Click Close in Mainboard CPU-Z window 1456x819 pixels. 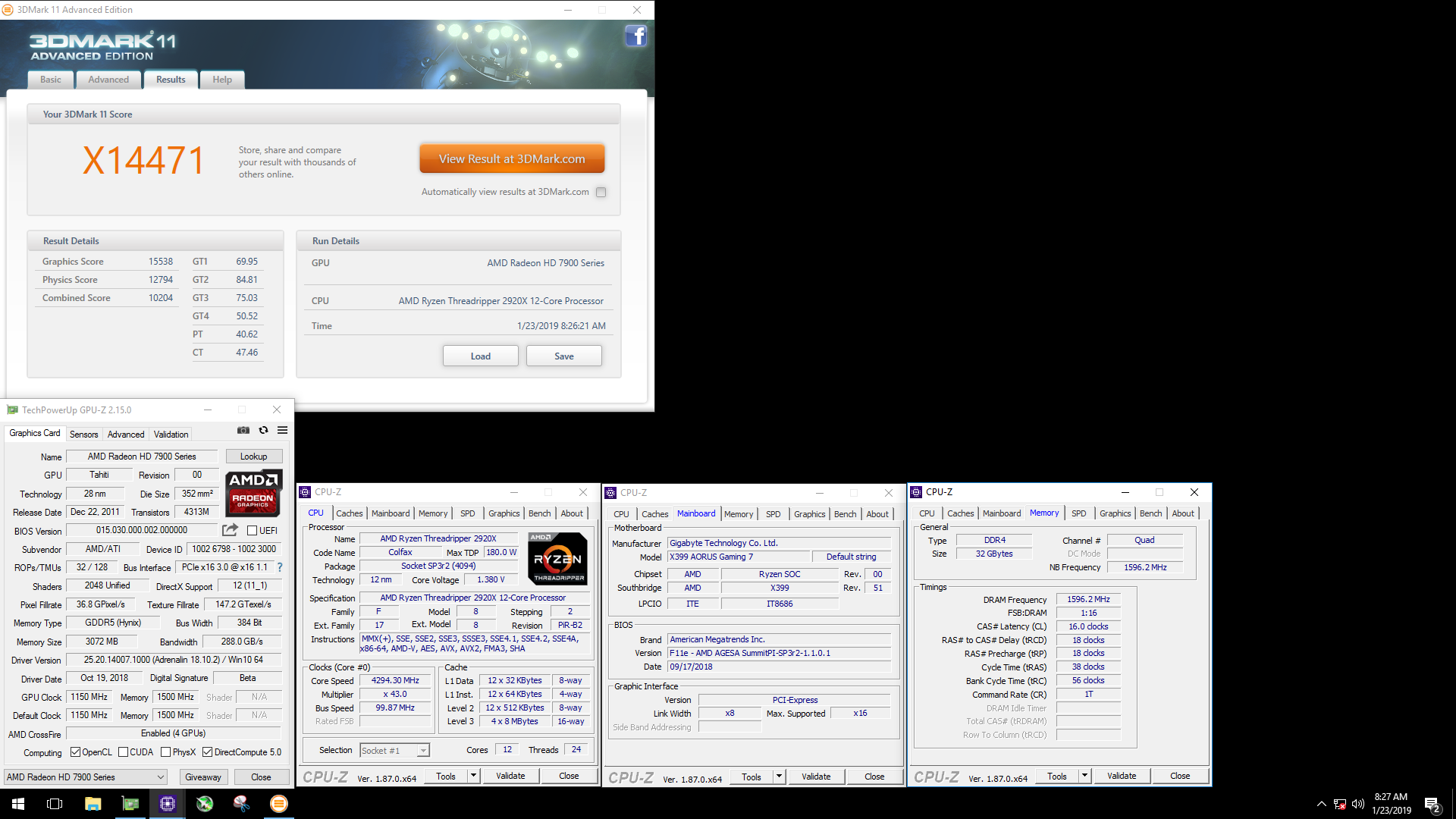(x=874, y=777)
